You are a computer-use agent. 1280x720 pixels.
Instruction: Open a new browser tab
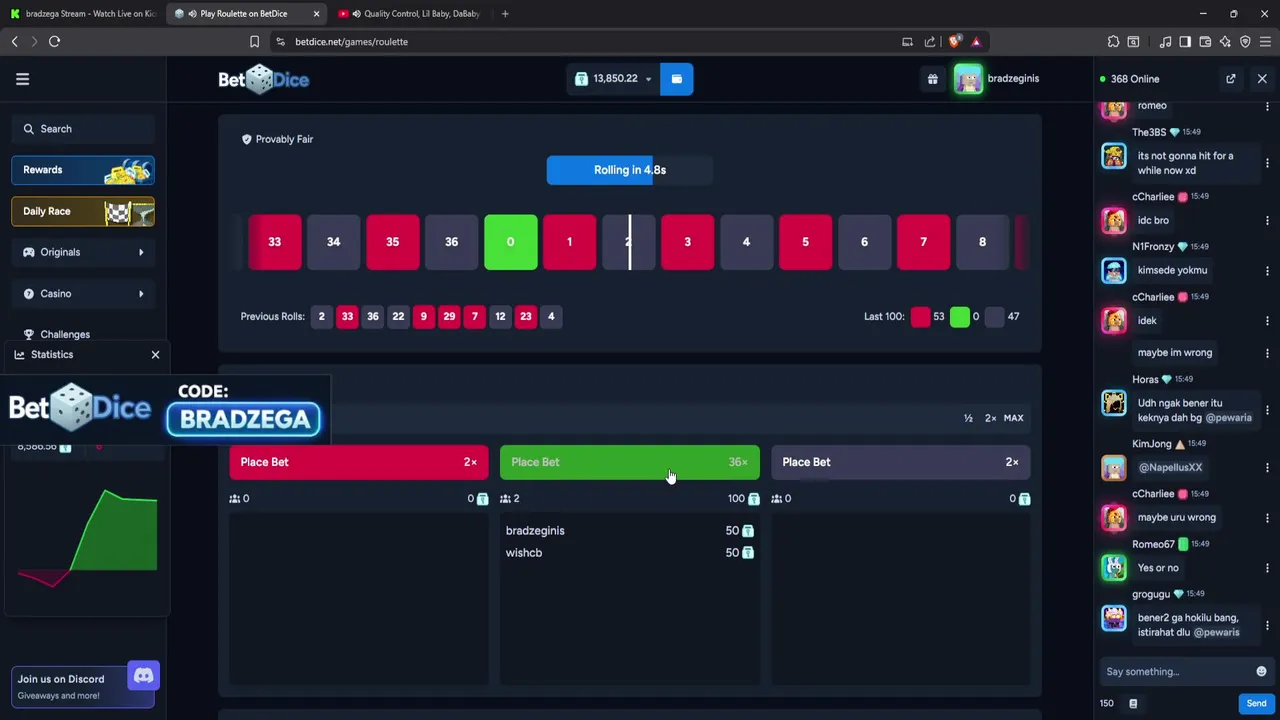click(x=505, y=14)
